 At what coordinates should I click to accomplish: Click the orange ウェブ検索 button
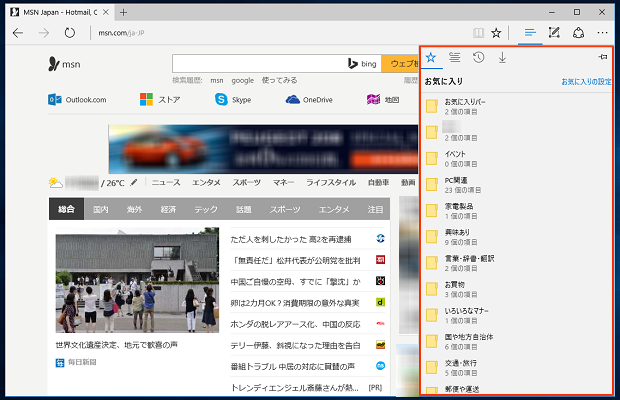click(399, 64)
